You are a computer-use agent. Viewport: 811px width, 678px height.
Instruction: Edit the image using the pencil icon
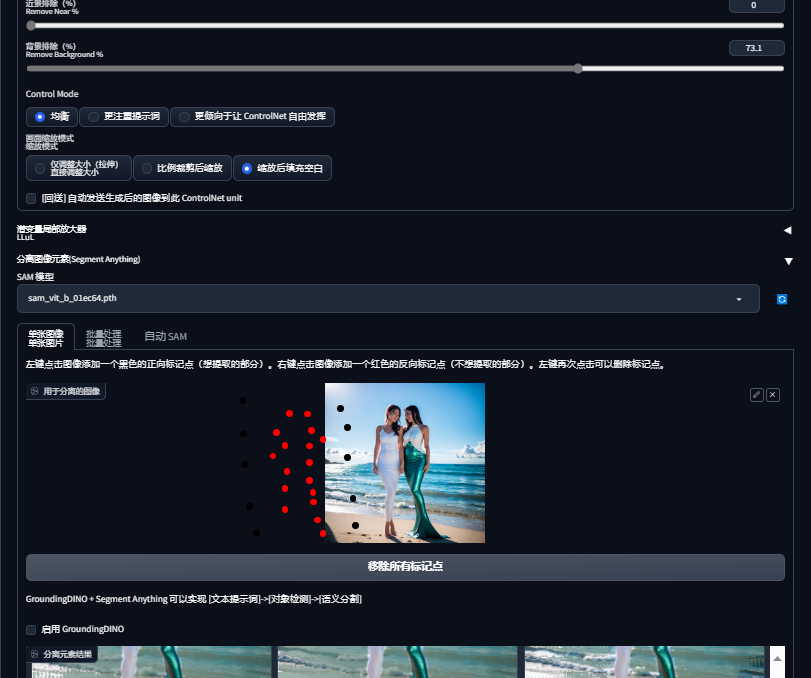coord(756,394)
